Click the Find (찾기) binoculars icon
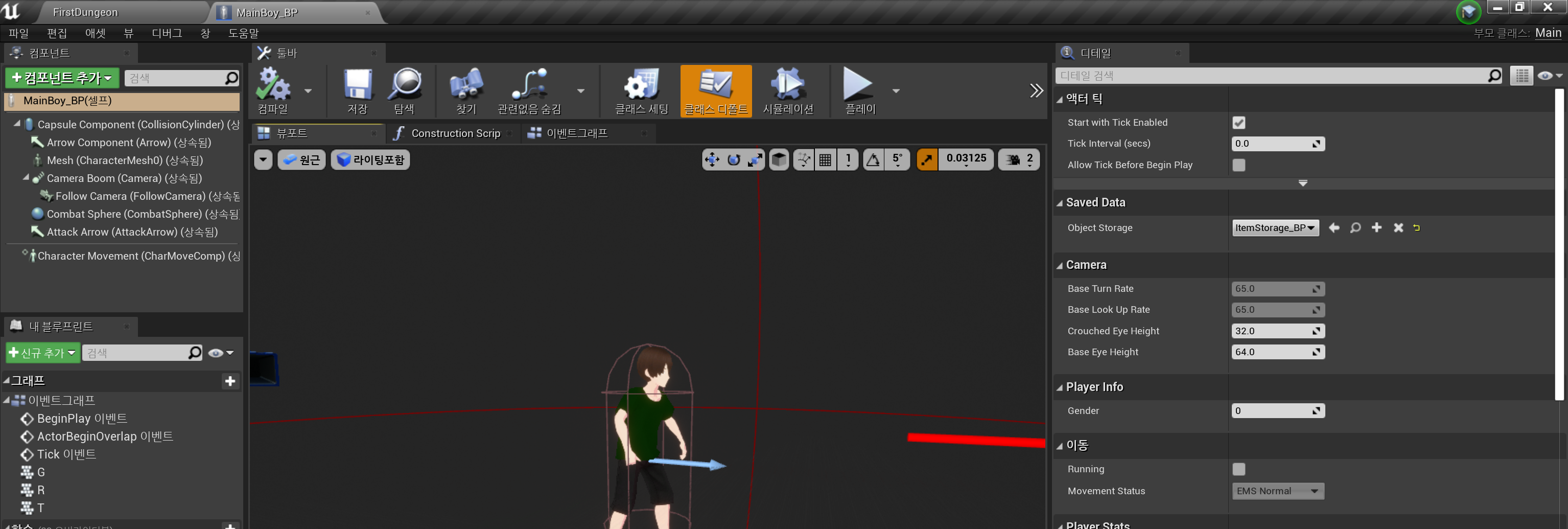Image resolution: width=1568 pixels, height=529 pixels. [x=465, y=86]
